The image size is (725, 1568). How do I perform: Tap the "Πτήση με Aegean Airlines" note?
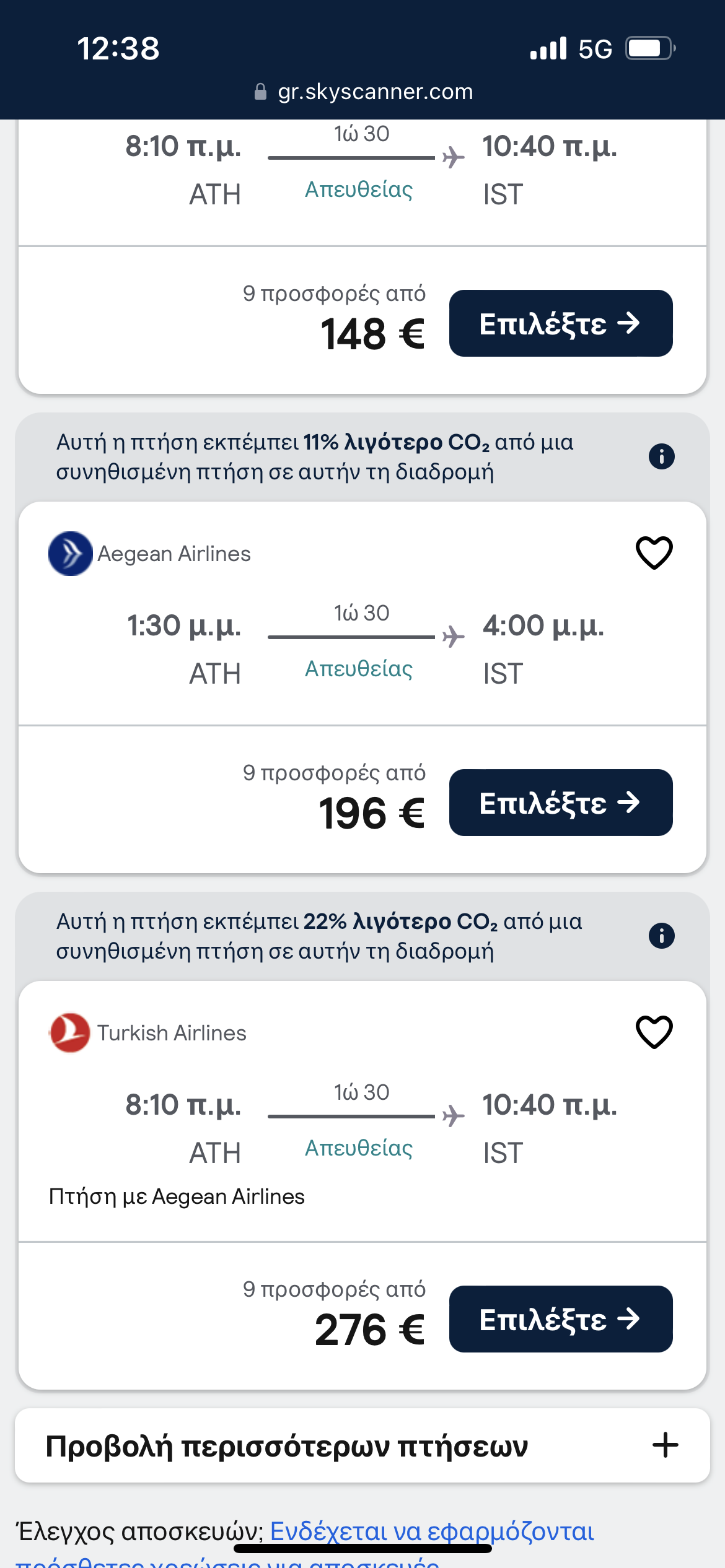[x=177, y=1196]
